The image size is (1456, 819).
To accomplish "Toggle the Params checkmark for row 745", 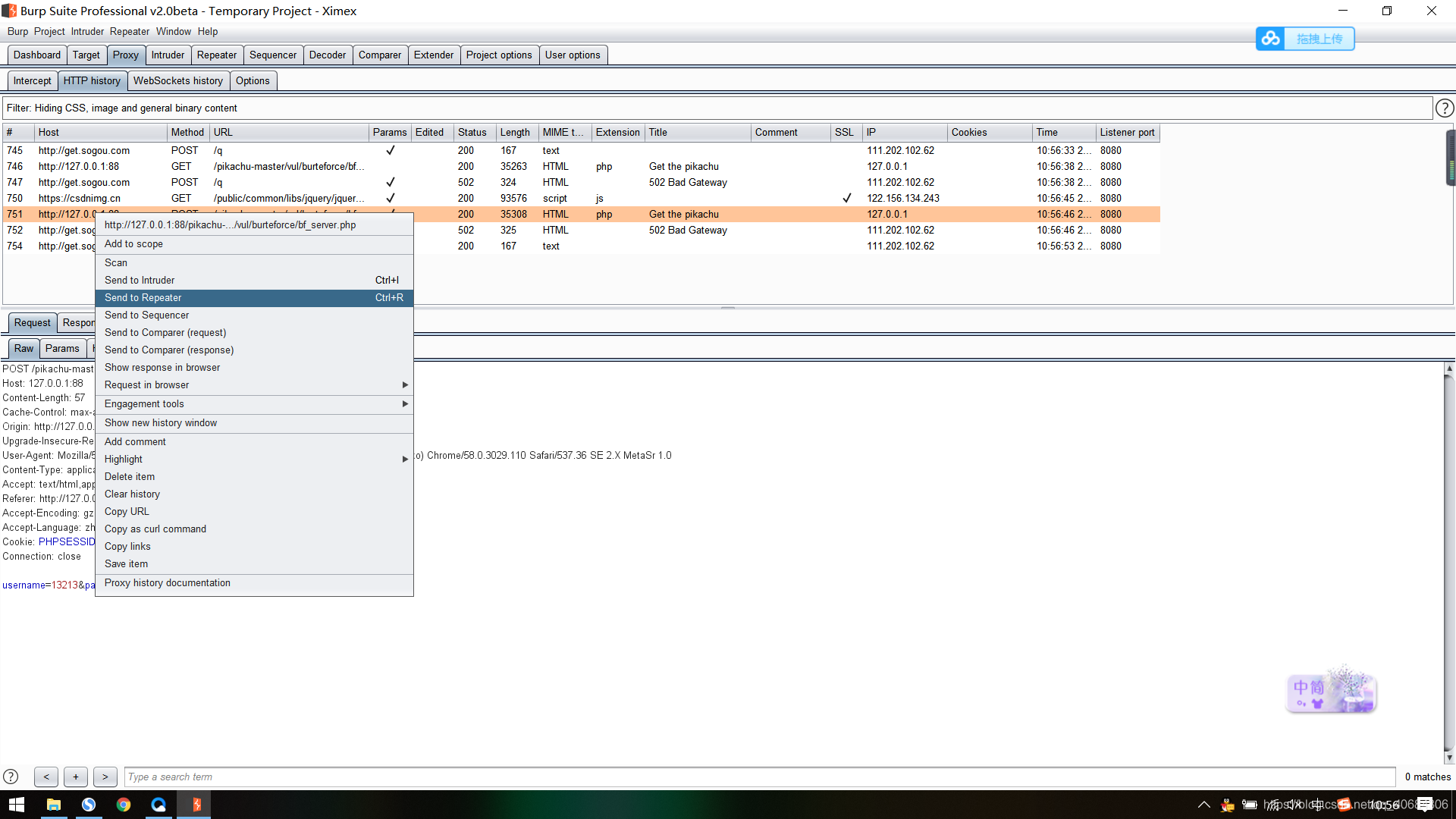I will [390, 150].
